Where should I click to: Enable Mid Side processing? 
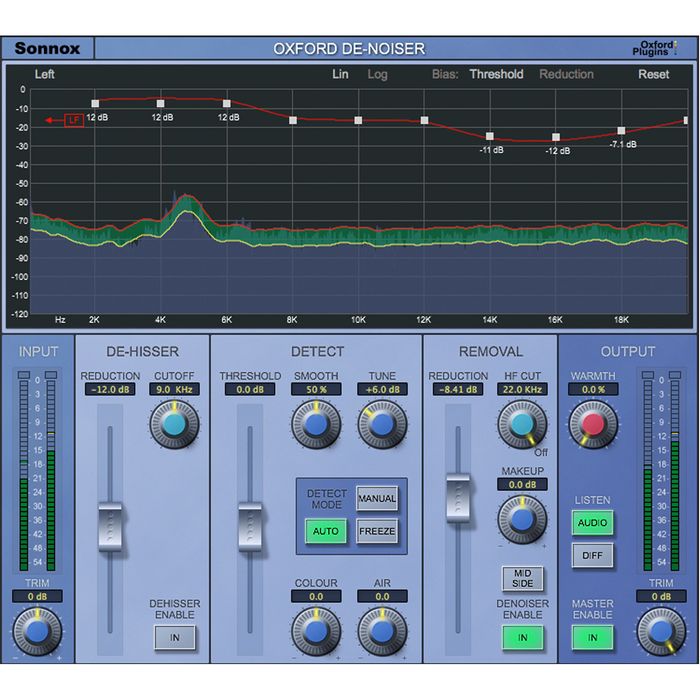[522, 577]
